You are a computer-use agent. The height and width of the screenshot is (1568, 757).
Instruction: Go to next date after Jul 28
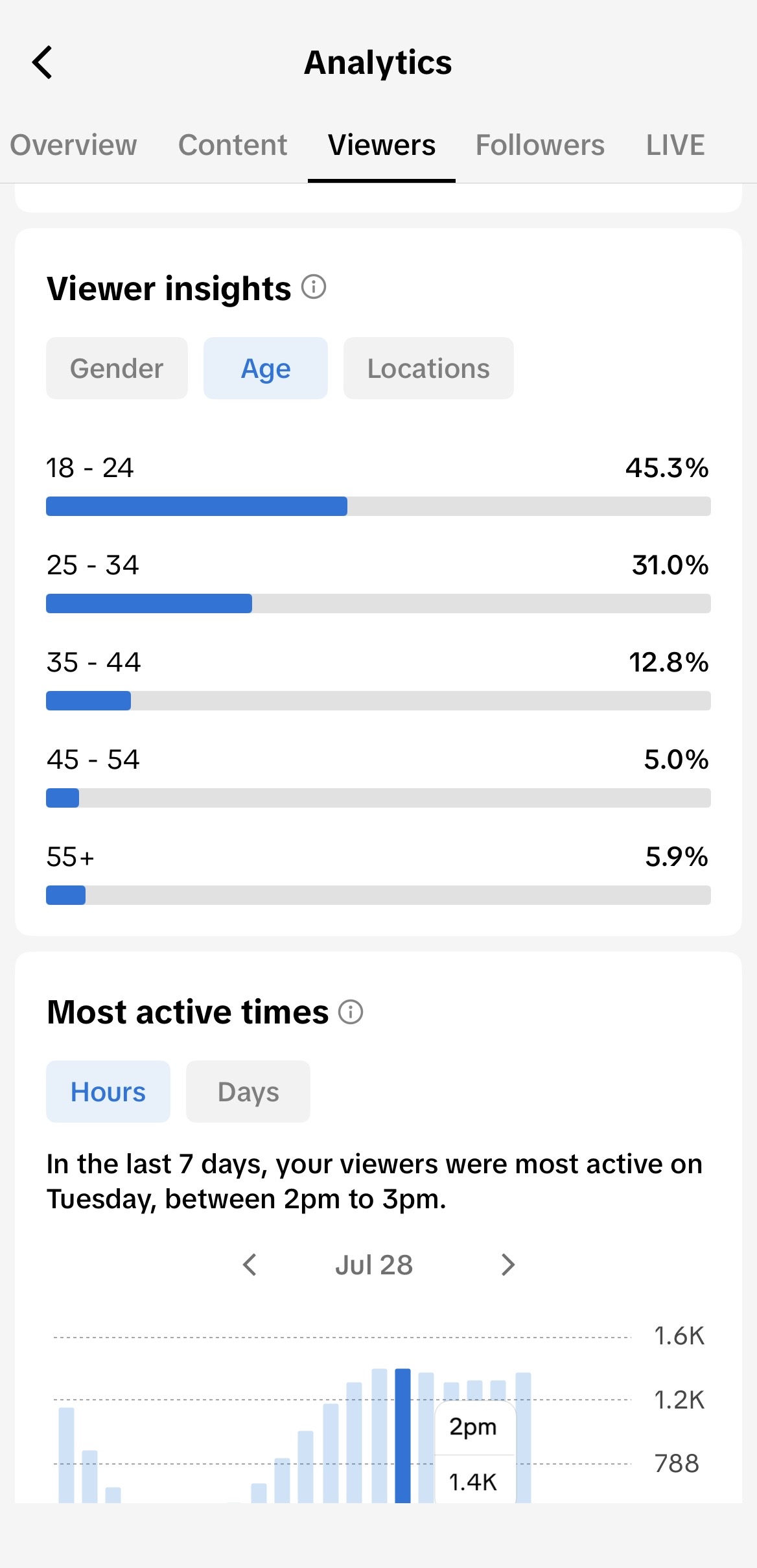point(508,1265)
